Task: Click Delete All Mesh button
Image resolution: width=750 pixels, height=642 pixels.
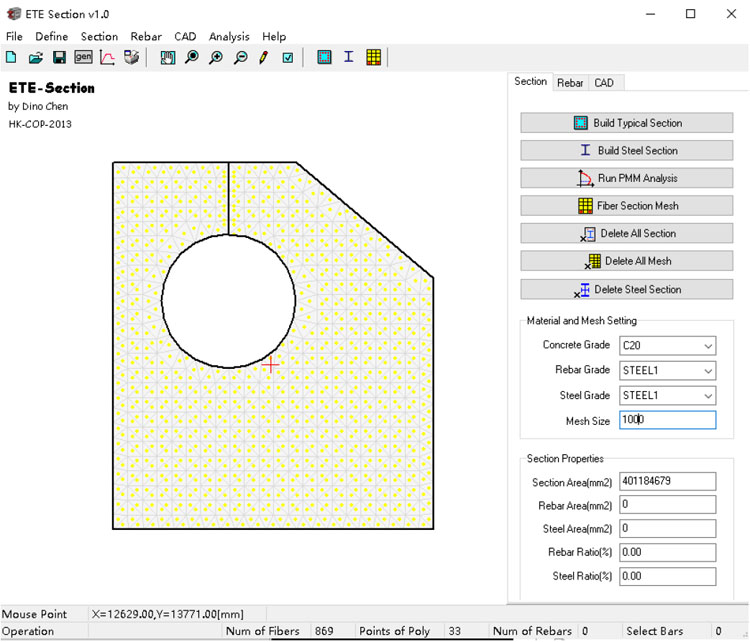Action: point(627,261)
